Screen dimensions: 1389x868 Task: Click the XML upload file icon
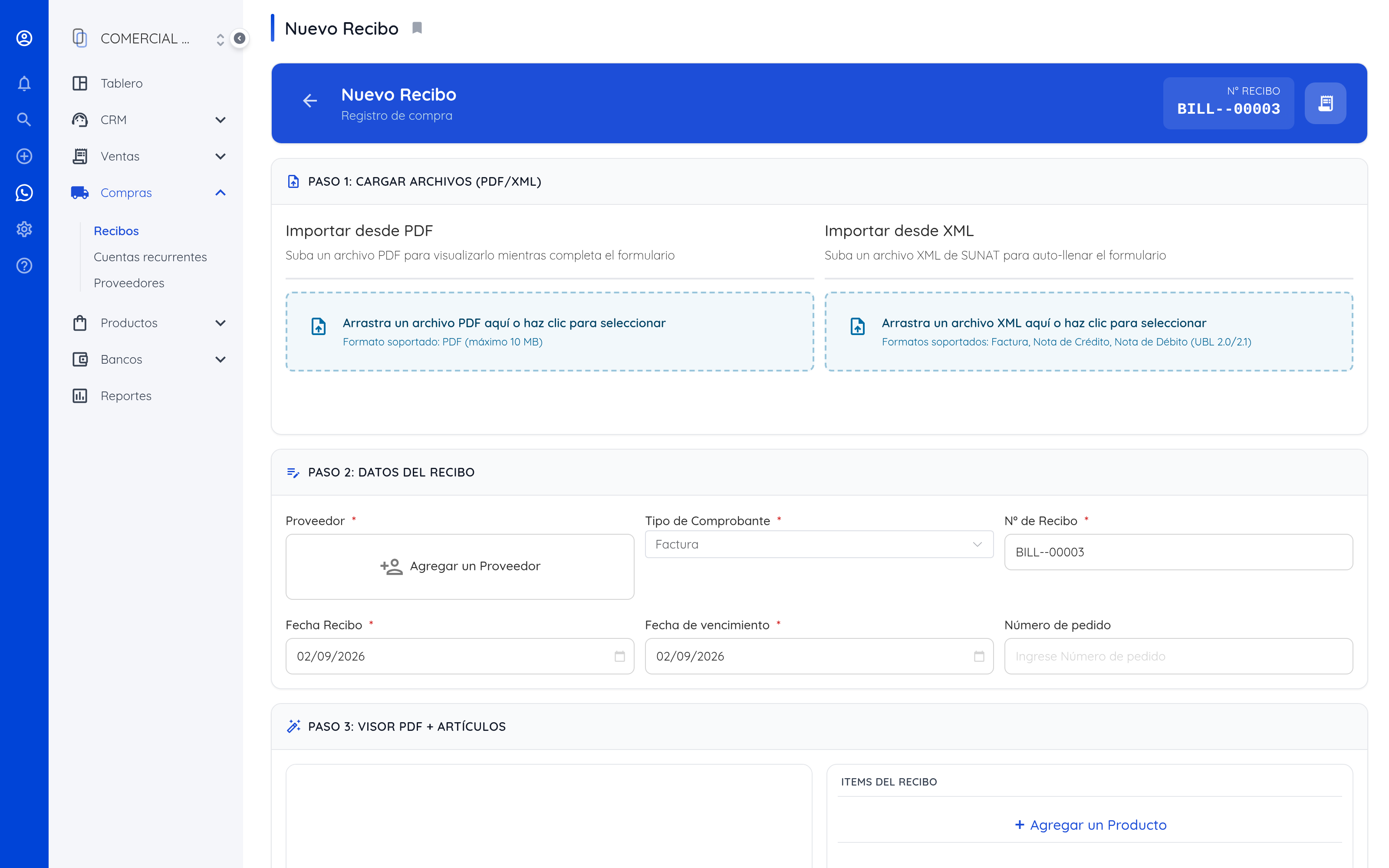858,326
